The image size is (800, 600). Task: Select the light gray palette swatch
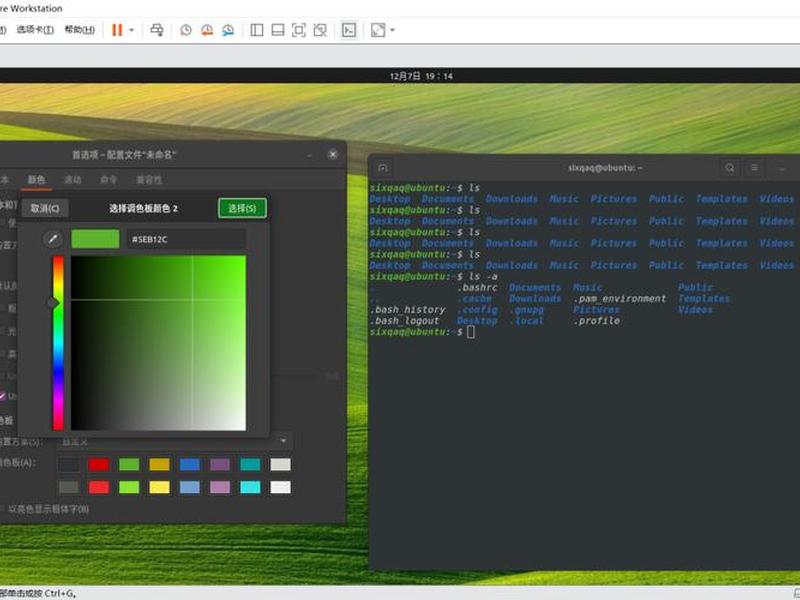(x=281, y=464)
